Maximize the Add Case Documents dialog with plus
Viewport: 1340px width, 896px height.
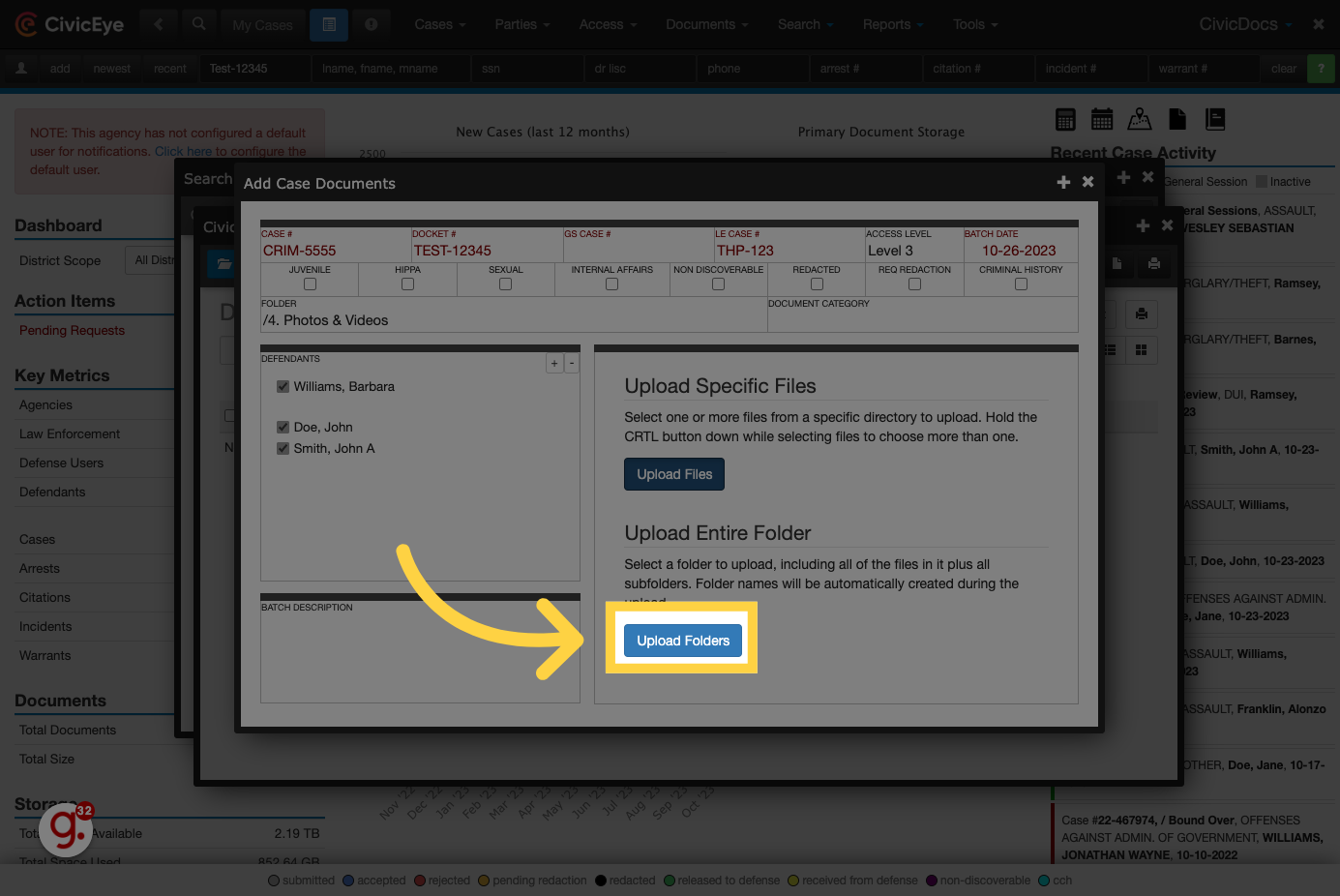[x=1063, y=182]
